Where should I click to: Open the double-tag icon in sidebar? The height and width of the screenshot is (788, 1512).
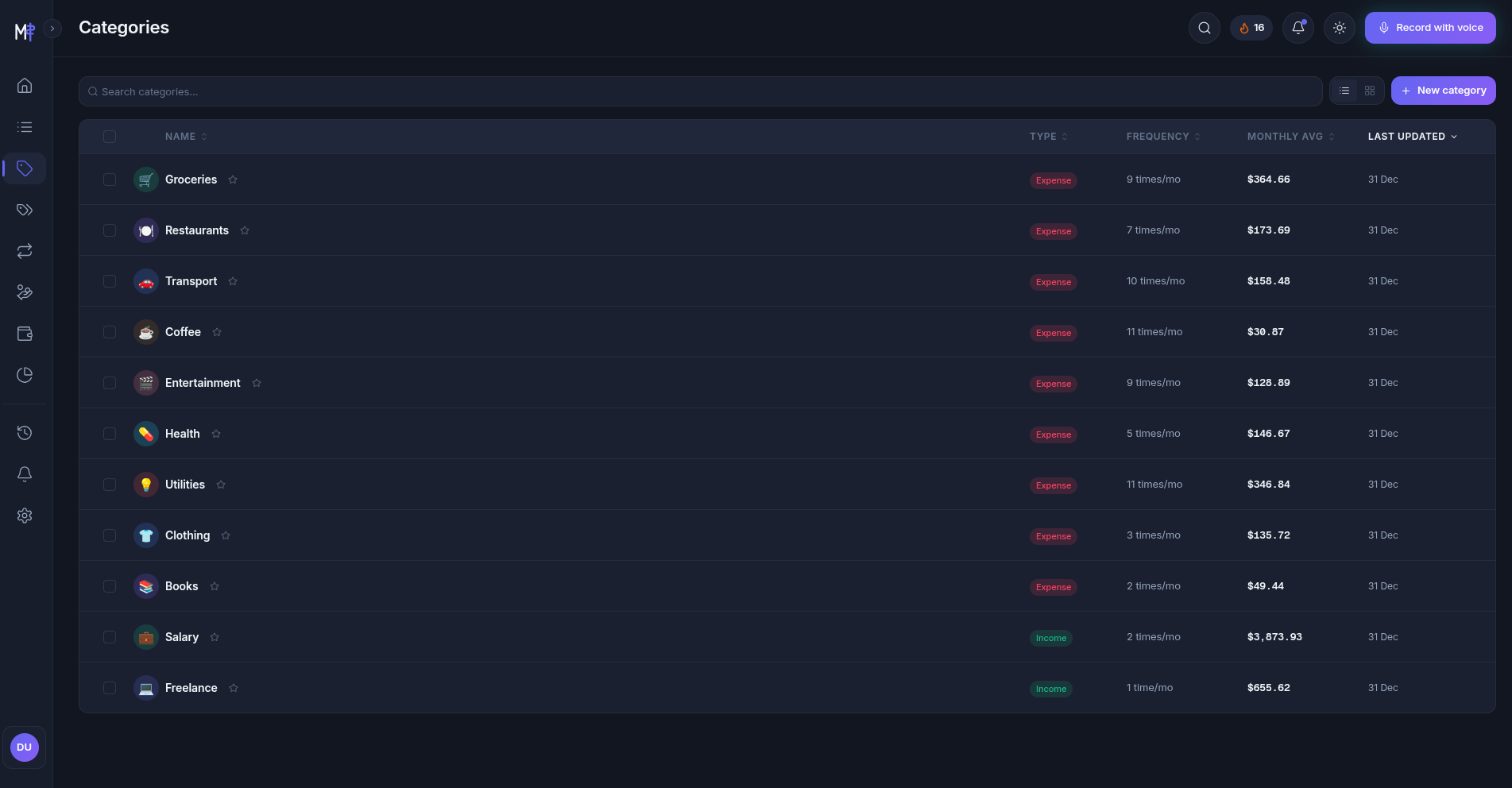coord(25,210)
